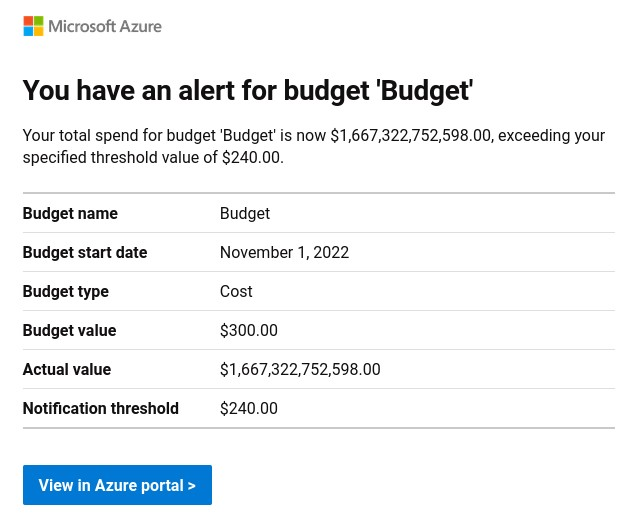630x522 pixels.
Task: Click the 'Microsoft Azure' brand text
Action: 105,26
